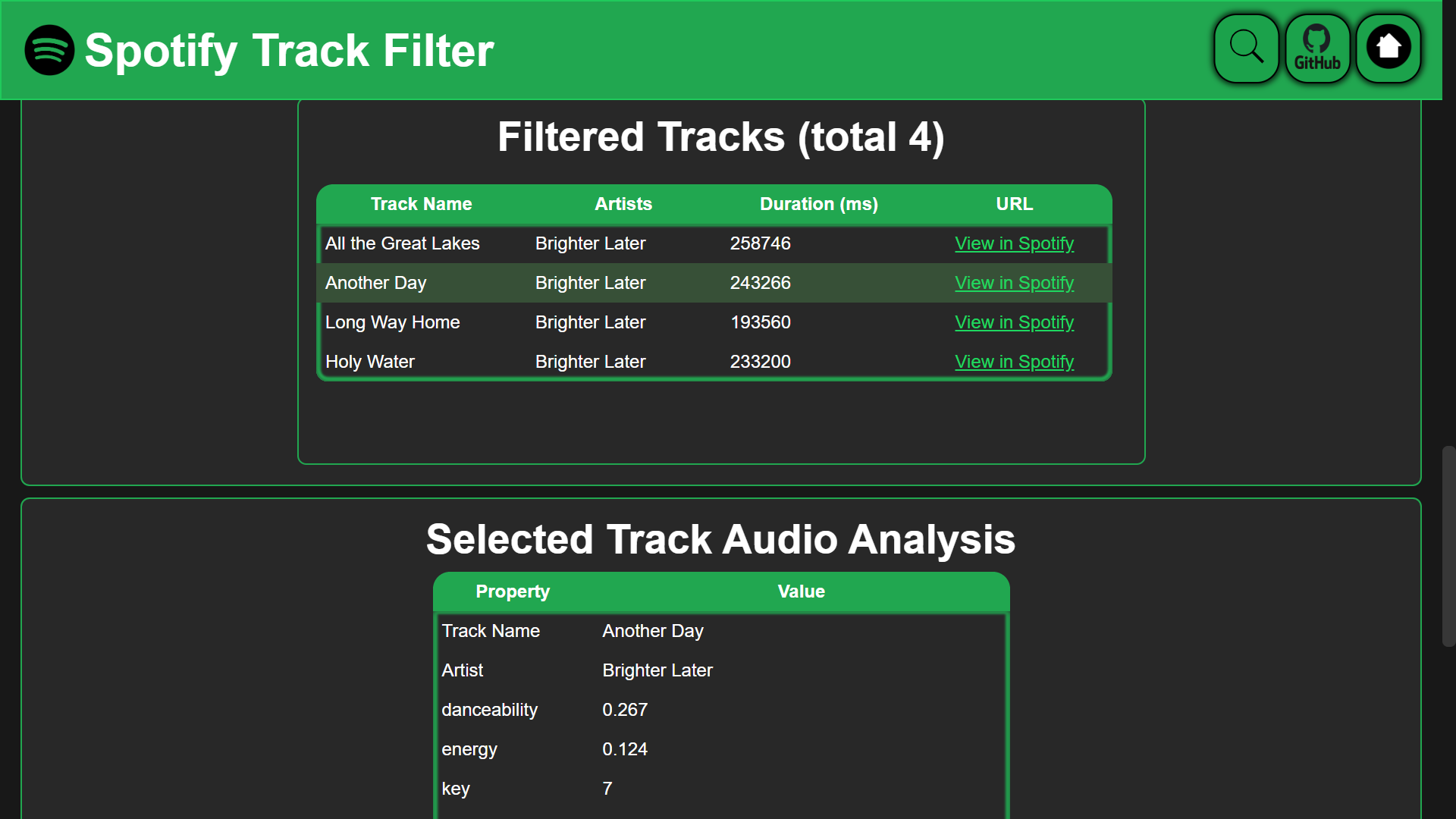Click Brighter Later in the Long Way Home row
This screenshot has width=1456, height=819.
[x=590, y=322]
